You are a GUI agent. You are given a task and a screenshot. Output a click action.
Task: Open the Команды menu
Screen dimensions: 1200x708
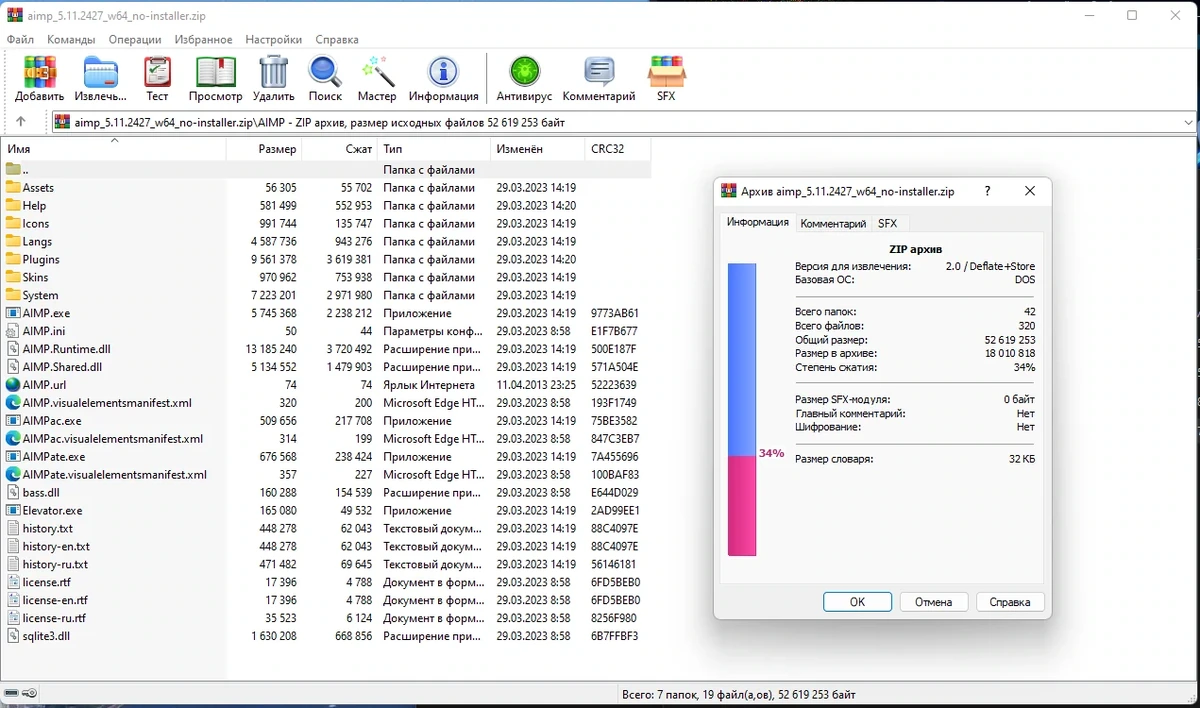71,40
